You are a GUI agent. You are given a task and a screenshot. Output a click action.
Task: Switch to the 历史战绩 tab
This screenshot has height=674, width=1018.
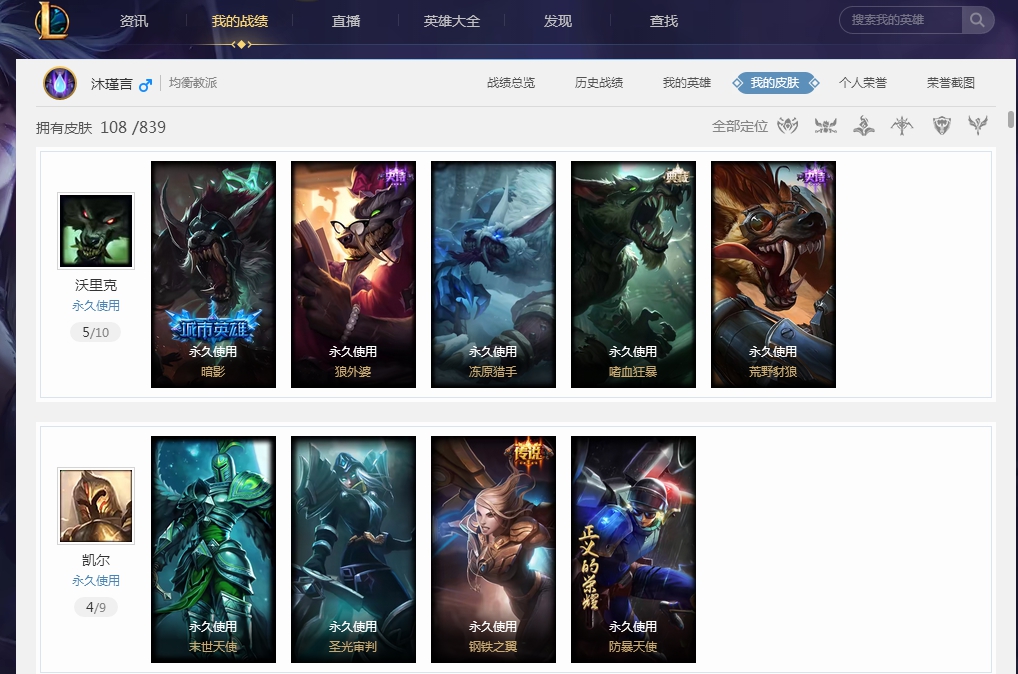599,83
